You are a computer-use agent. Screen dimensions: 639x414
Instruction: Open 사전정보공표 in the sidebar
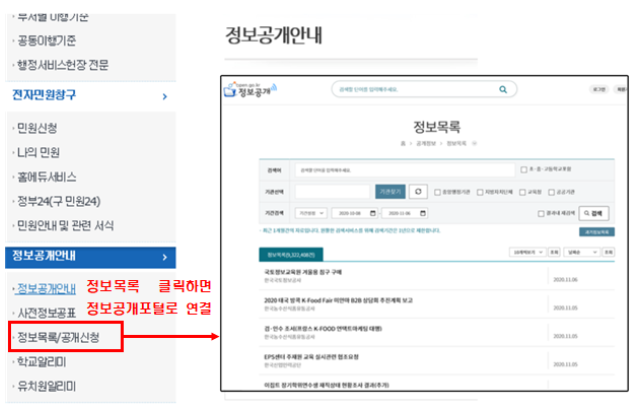tap(46, 313)
